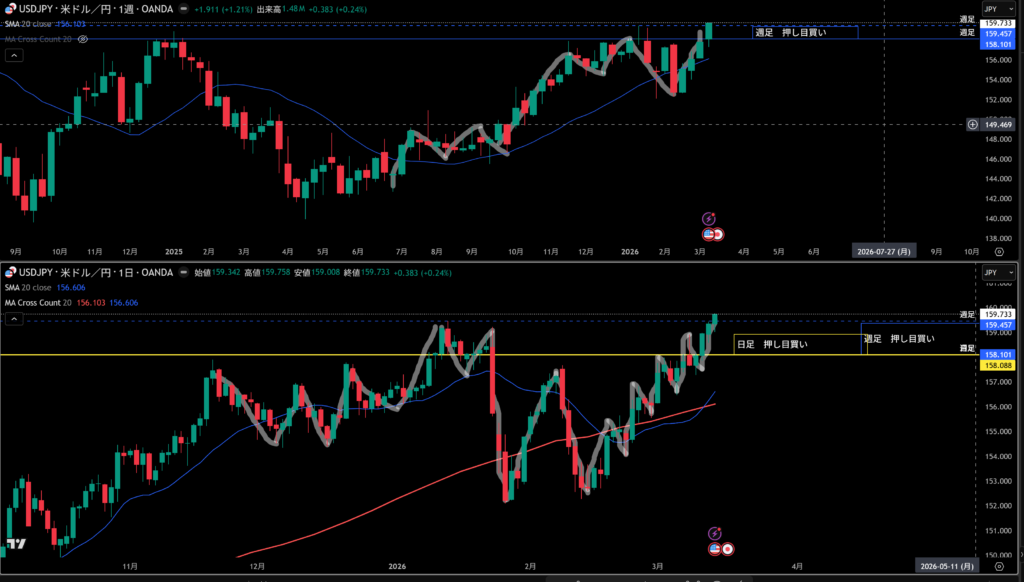The height and width of the screenshot is (582, 1024).
Task: Click the purple lightning event icon on daily chart
Action: [x=715, y=533]
